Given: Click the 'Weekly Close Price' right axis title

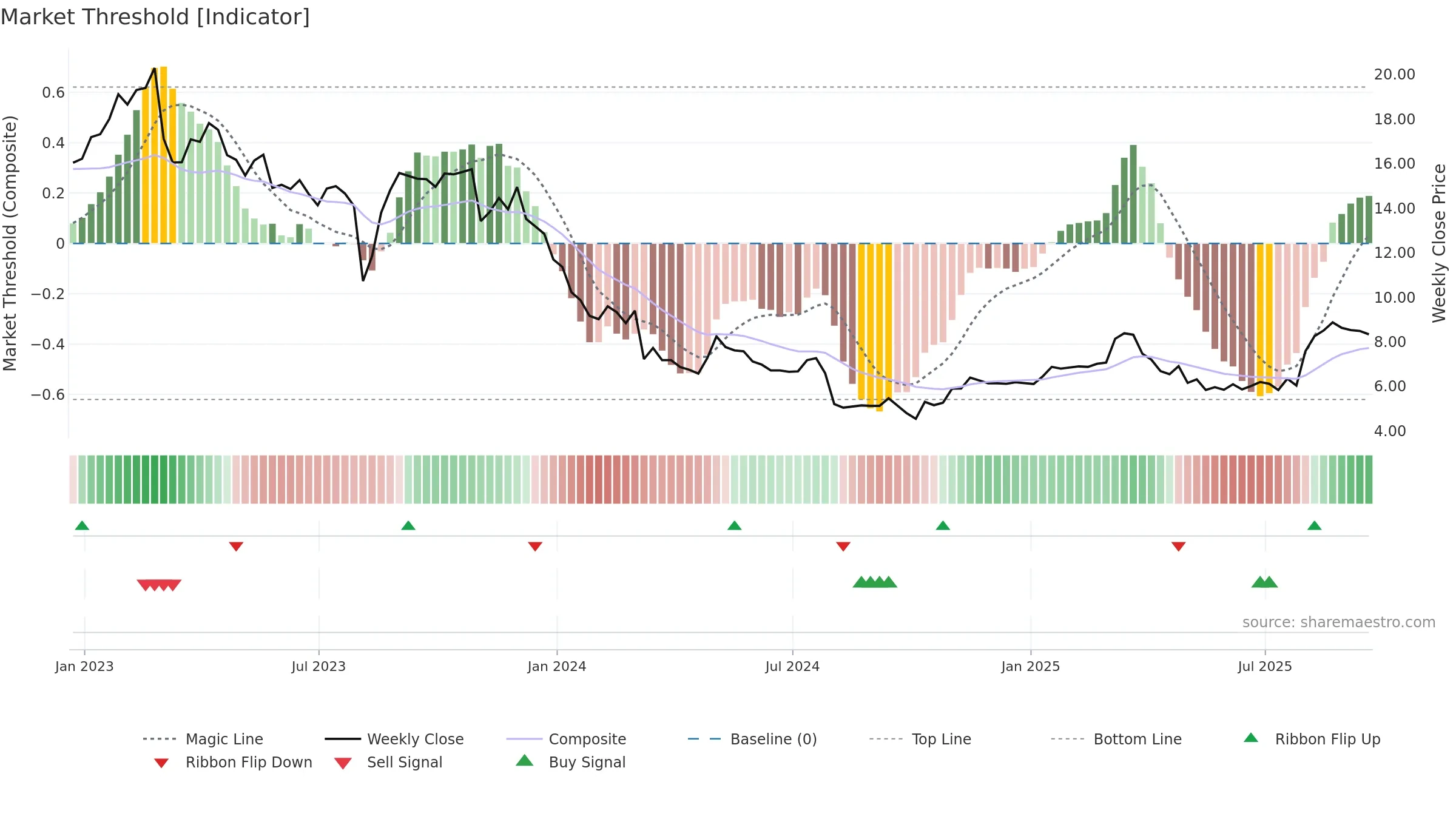Looking at the screenshot, I should [x=1439, y=243].
